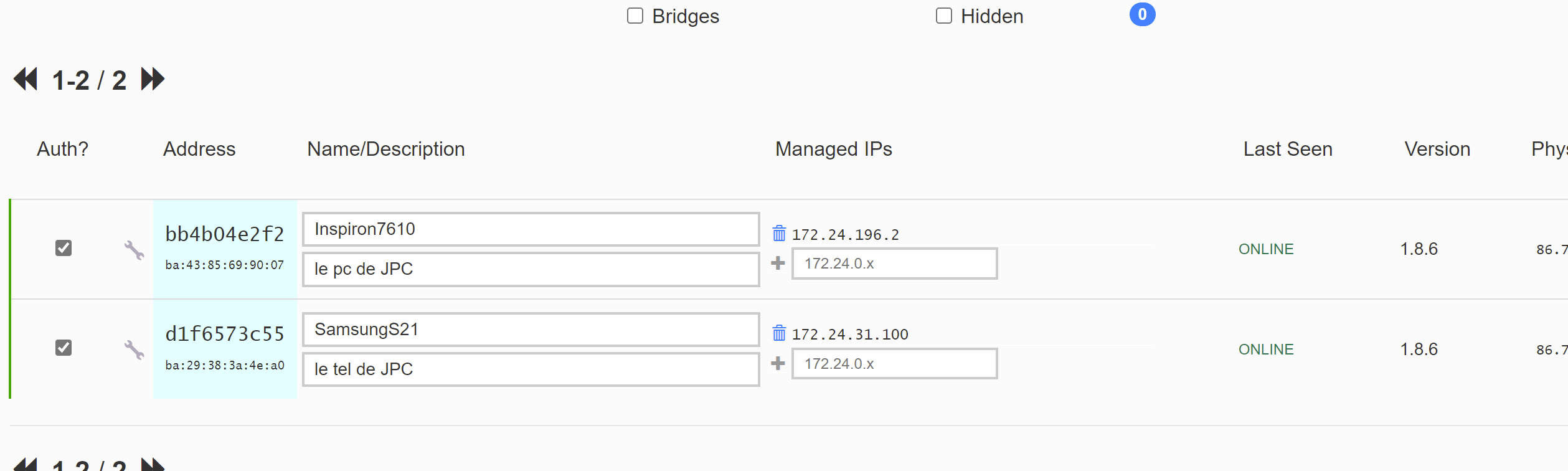Edit the Inspiron7610 name field

click(531, 229)
